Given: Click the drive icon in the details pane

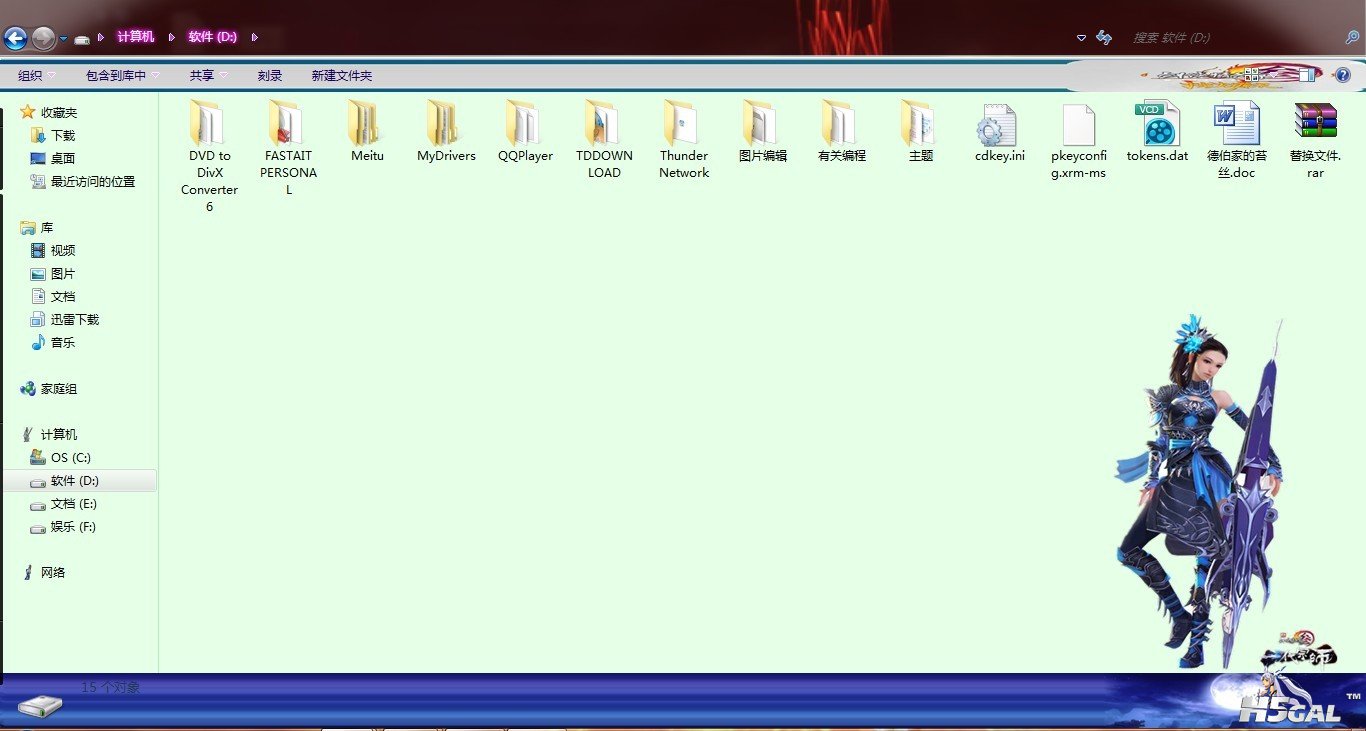Looking at the screenshot, I should [x=40, y=706].
